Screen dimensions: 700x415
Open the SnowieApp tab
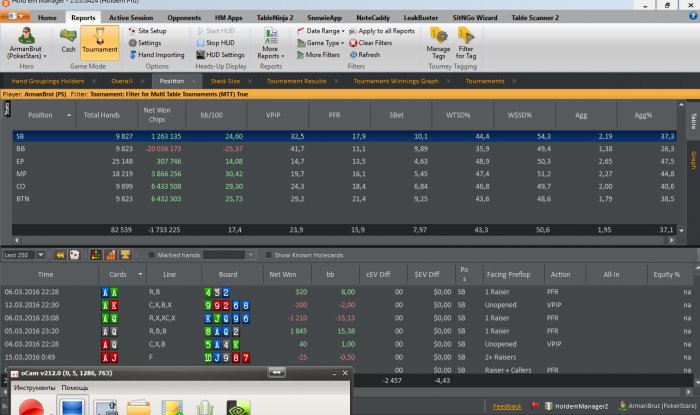pyautogui.click(x=325, y=18)
